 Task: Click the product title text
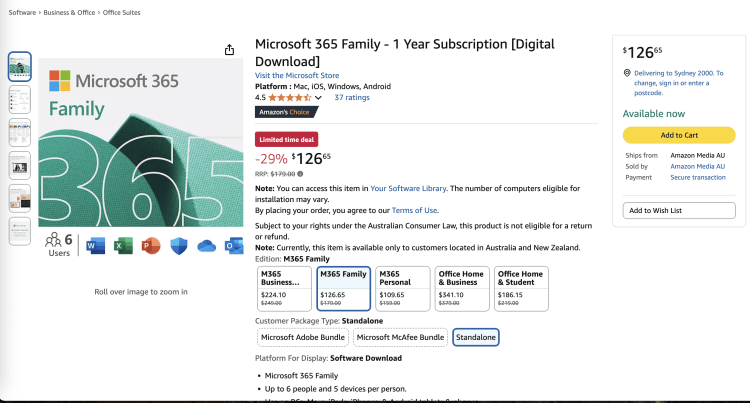point(405,53)
